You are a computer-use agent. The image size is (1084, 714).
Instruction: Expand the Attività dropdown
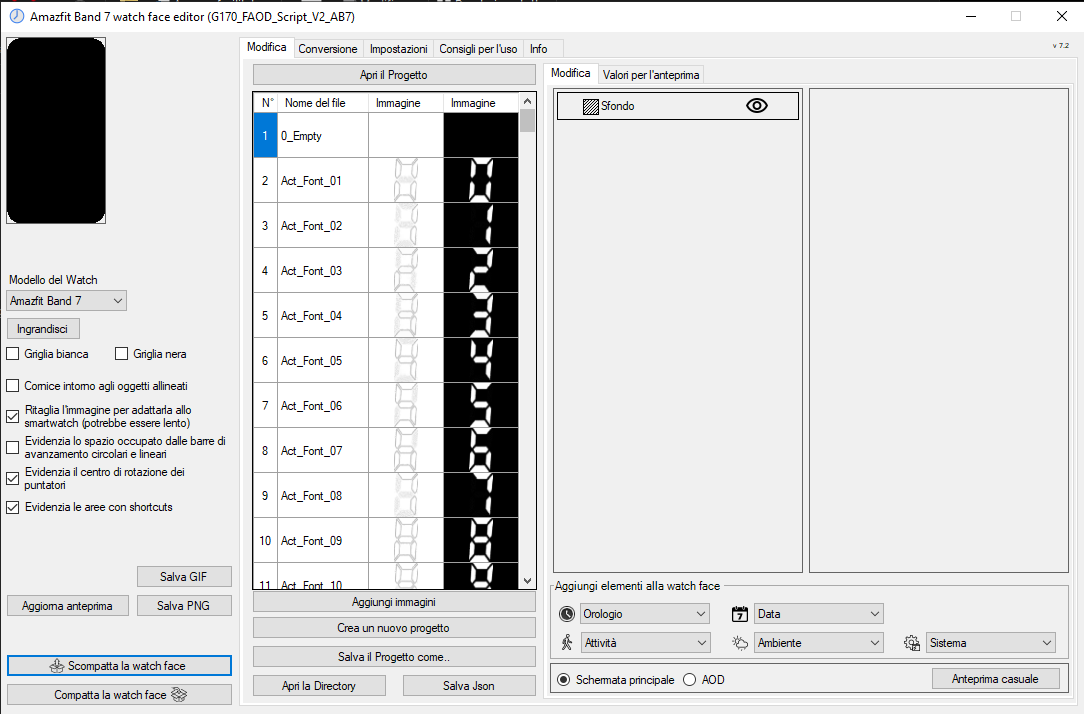click(x=645, y=643)
